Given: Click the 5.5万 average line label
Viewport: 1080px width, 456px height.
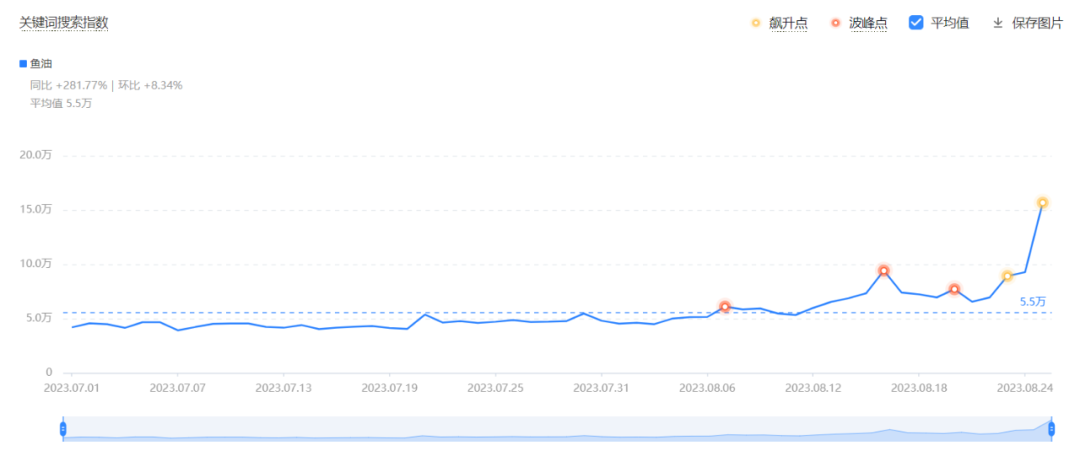Looking at the screenshot, I should pos(1032,301).
